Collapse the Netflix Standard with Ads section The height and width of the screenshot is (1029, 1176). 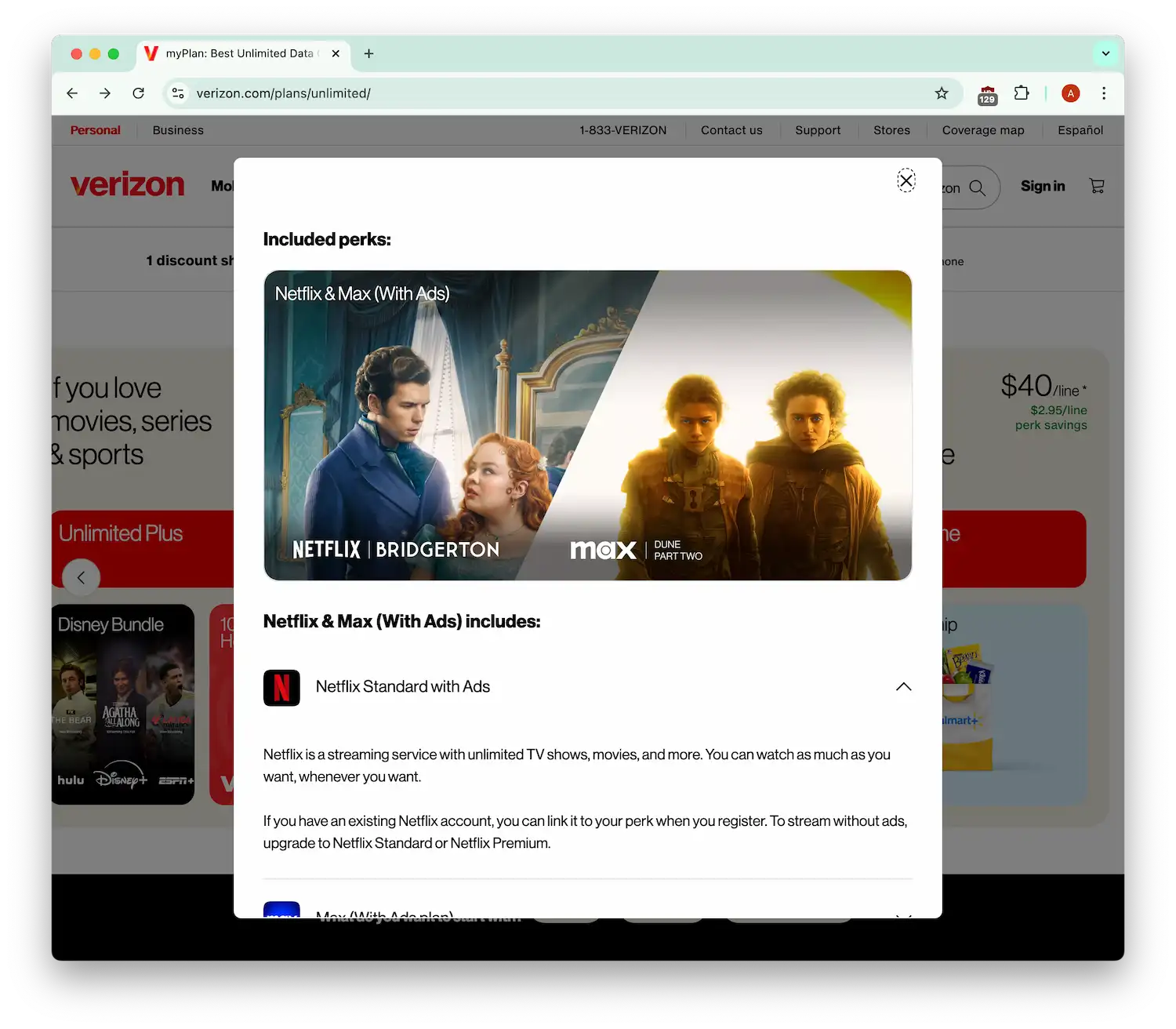coord(903,686)
